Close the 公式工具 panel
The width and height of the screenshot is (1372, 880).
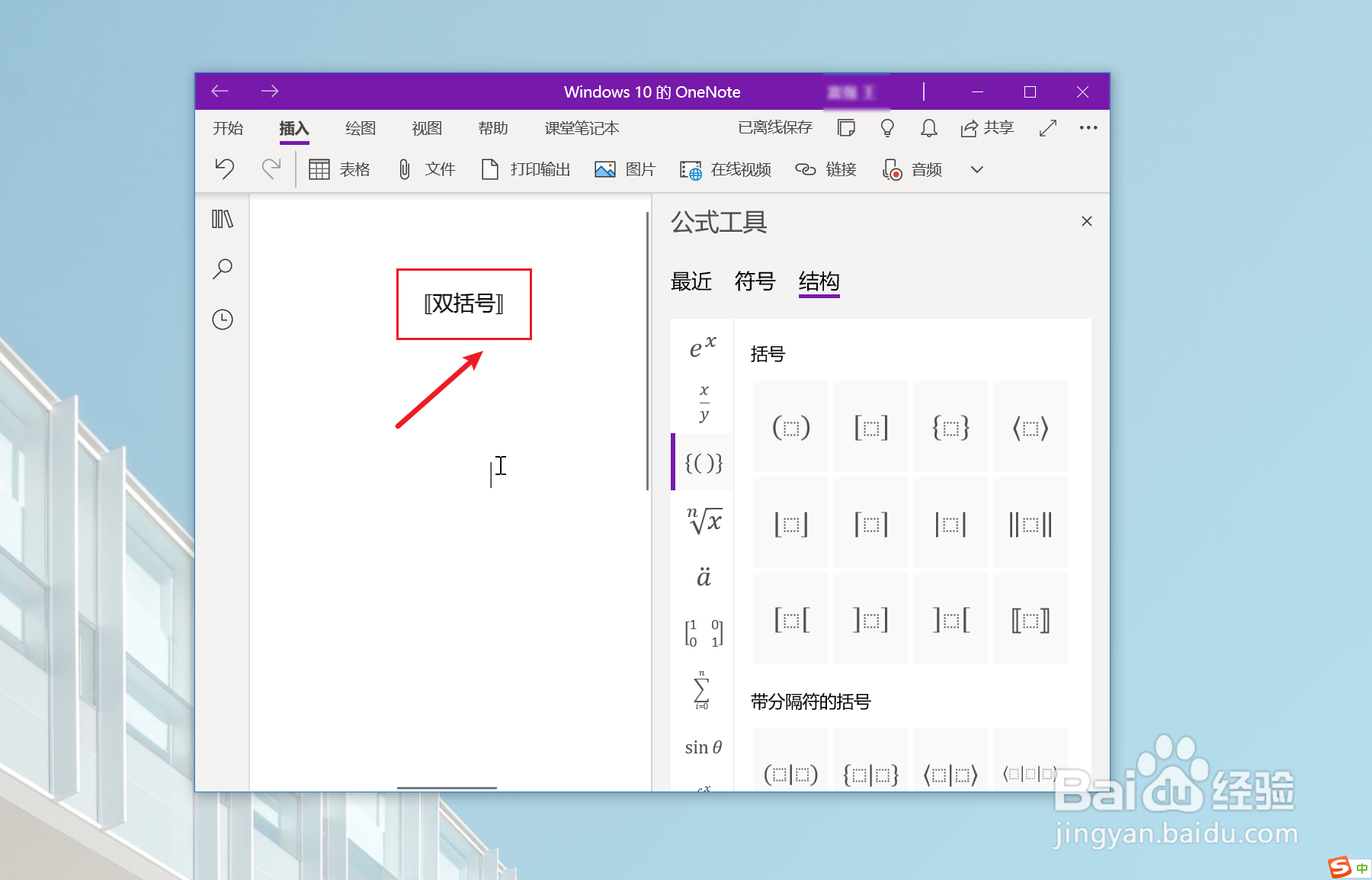tap(1087, 221)
